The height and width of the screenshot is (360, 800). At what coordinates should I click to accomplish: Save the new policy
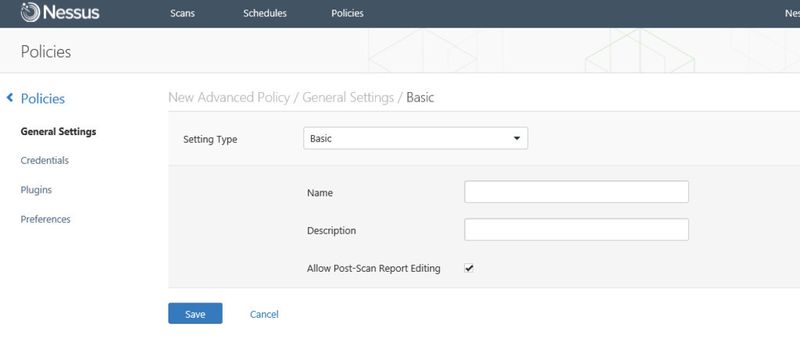[195, 314]
